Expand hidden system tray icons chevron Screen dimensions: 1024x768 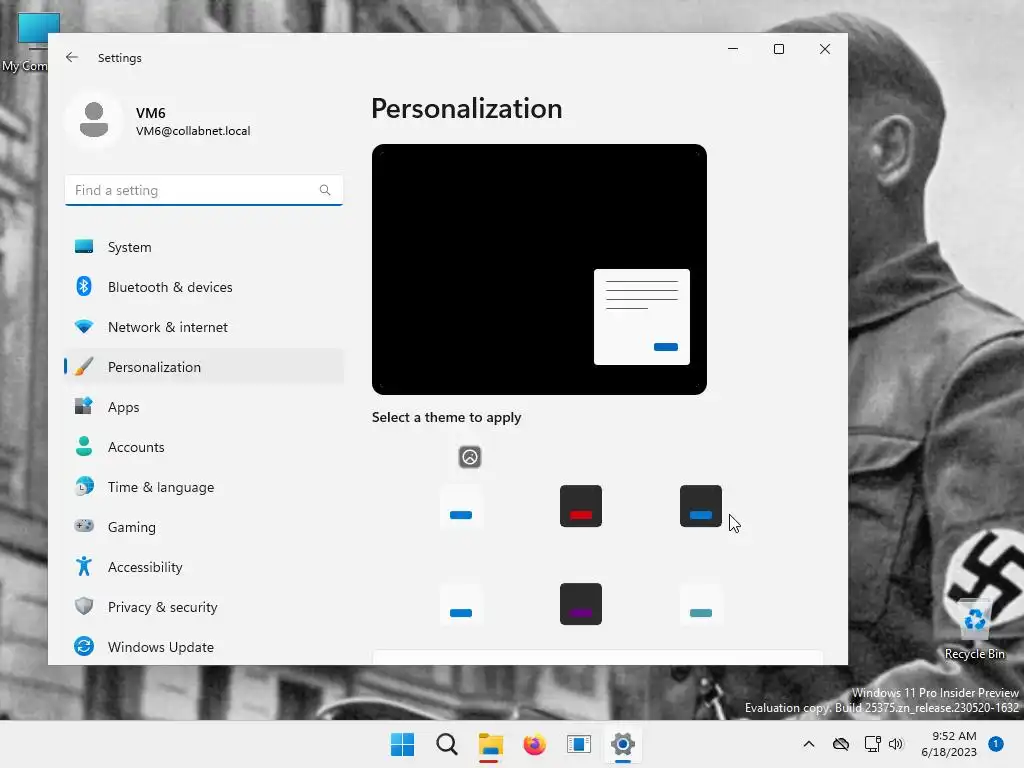[x=808, y=744]
